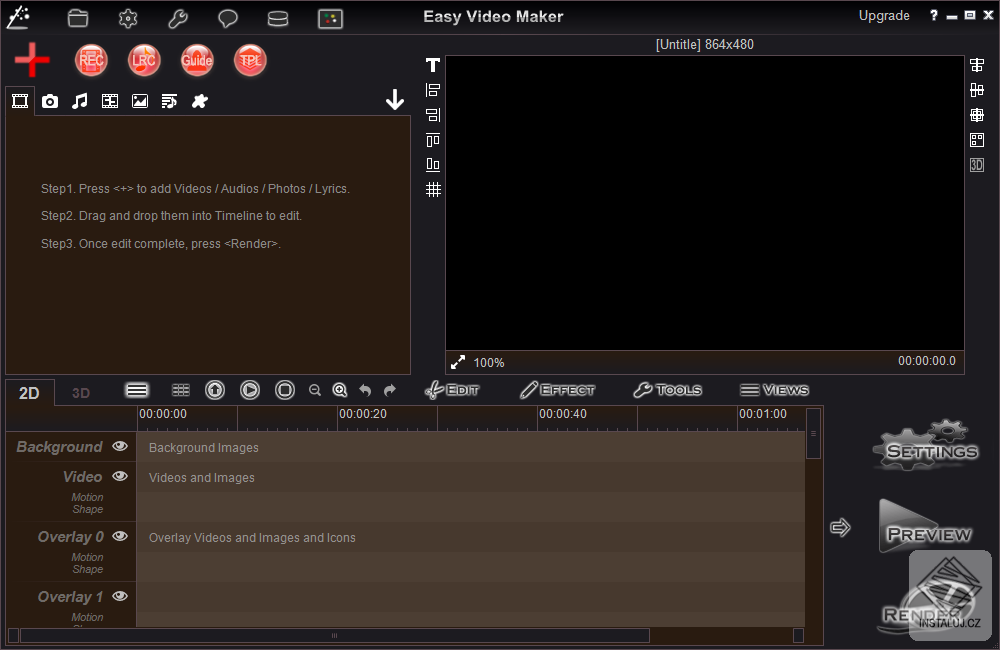Screen dimensions: 1000x650
Task: Toggle the preview grid overlay
Action: [433, 189]
